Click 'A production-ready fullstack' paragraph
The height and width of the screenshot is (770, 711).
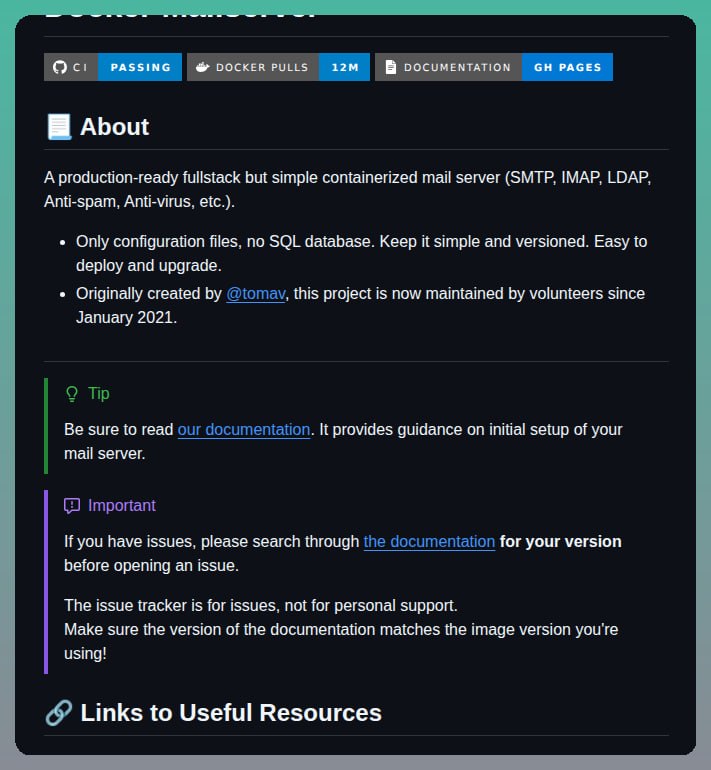coord(348,190)
